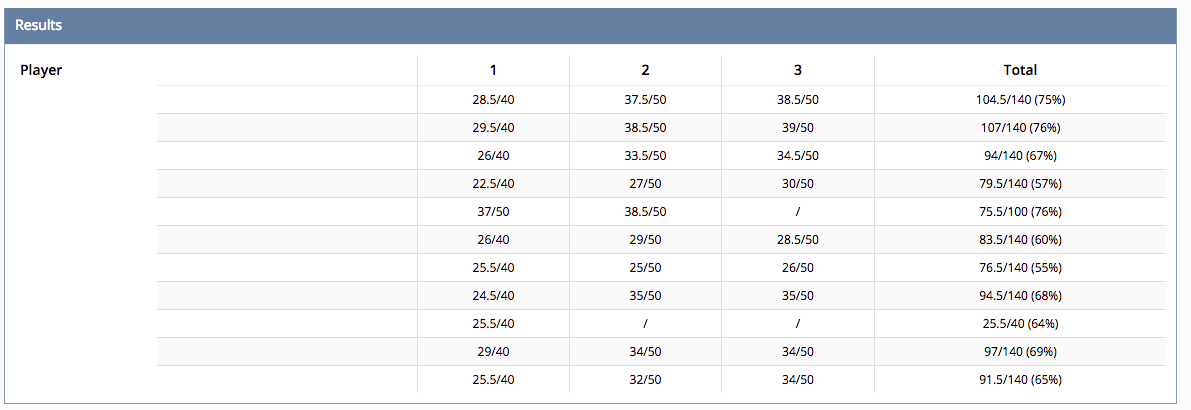Click the 22.5/40 score cell
This screenshot has width=1191, height=410.
(x=494, y=184)
